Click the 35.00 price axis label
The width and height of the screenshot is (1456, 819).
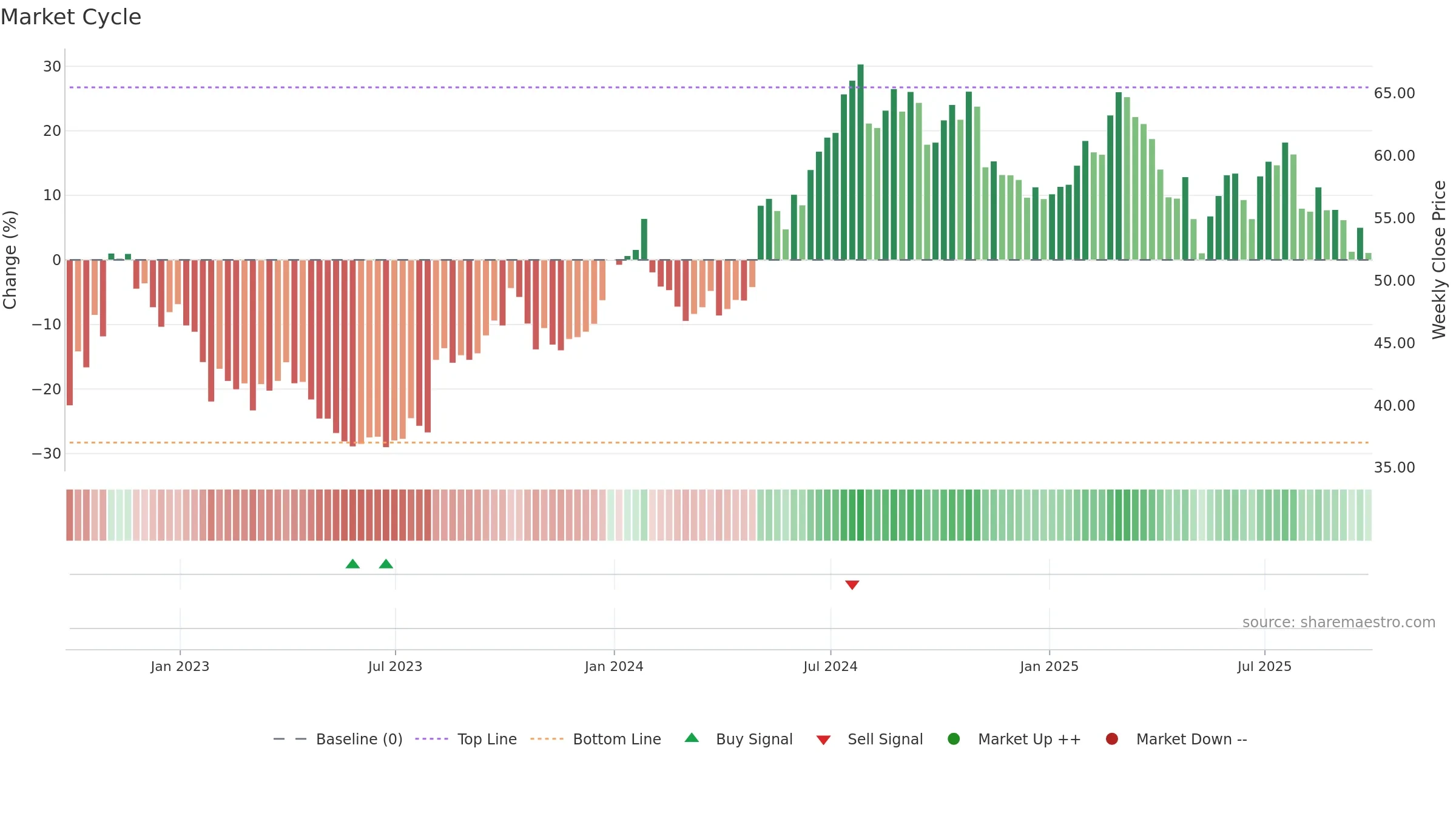[x=1395, y=468]
